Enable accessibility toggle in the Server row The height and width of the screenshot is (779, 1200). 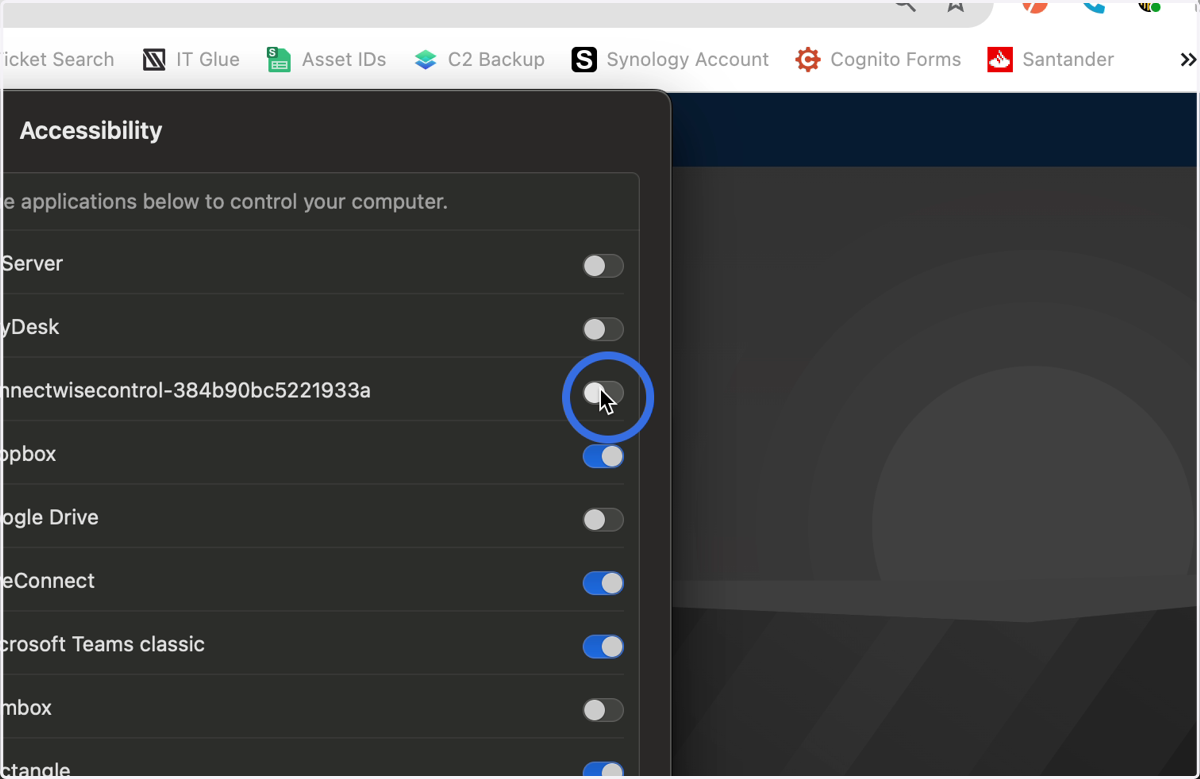[x=603, y=266]
